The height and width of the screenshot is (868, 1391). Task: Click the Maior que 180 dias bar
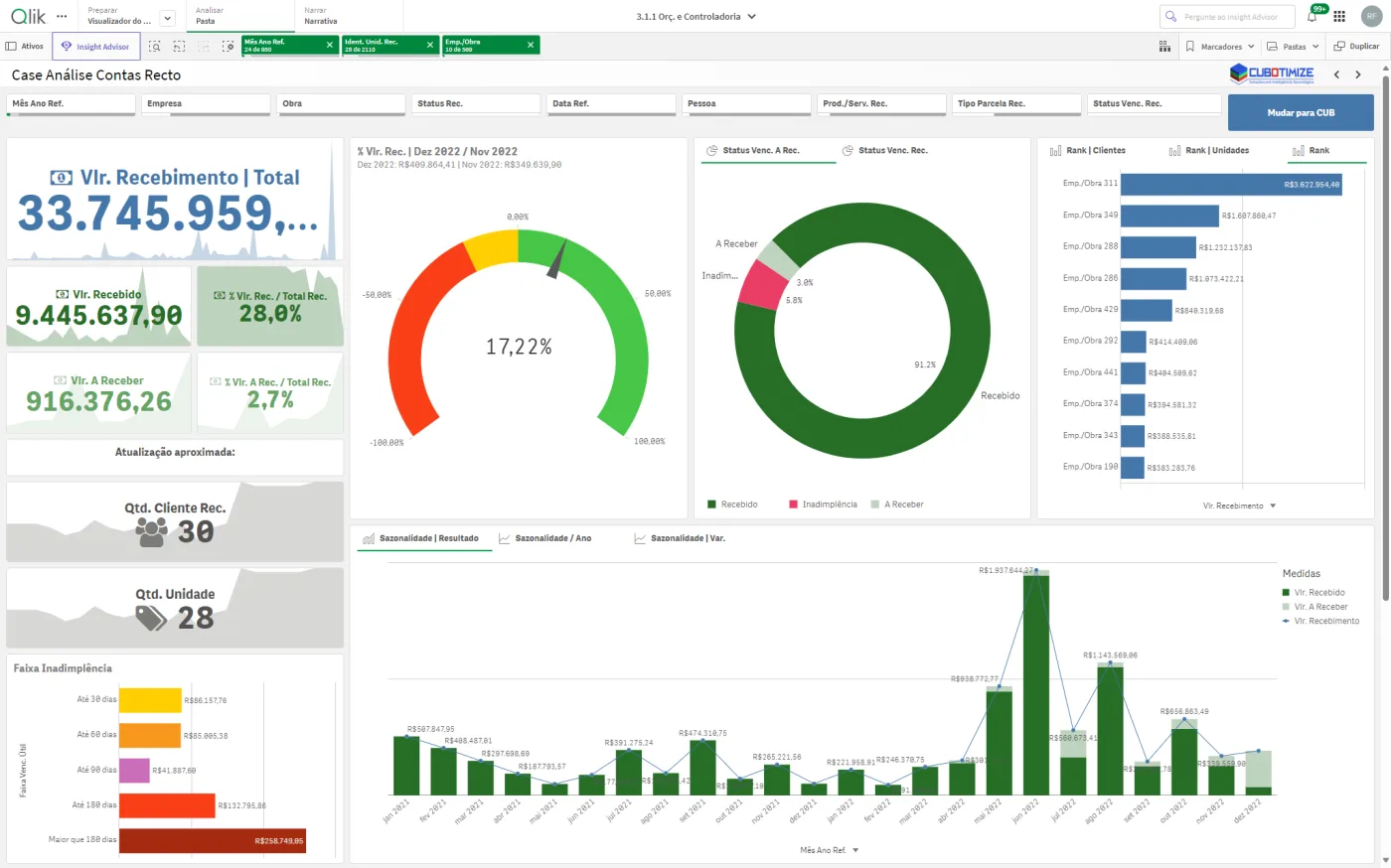213,840
